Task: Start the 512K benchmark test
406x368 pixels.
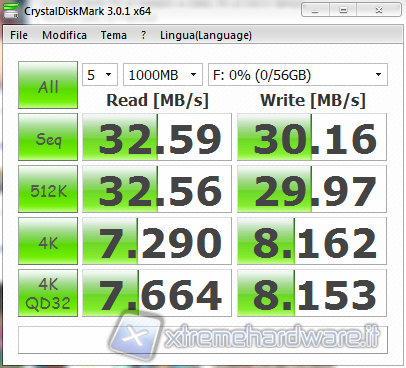Action: pos(48,189)
